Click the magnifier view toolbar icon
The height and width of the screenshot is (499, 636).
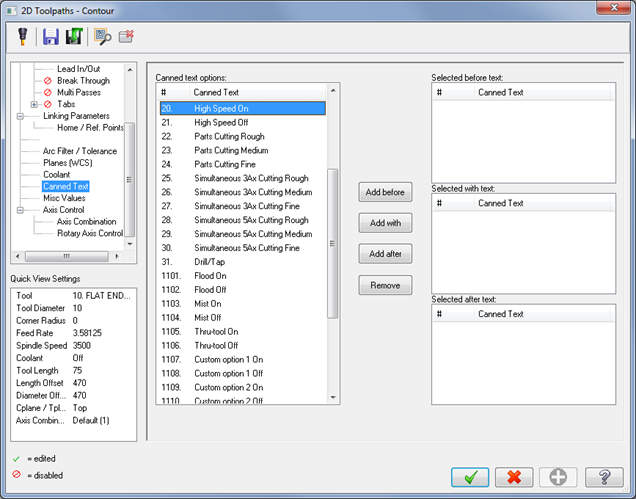click(x=103, y=37)
